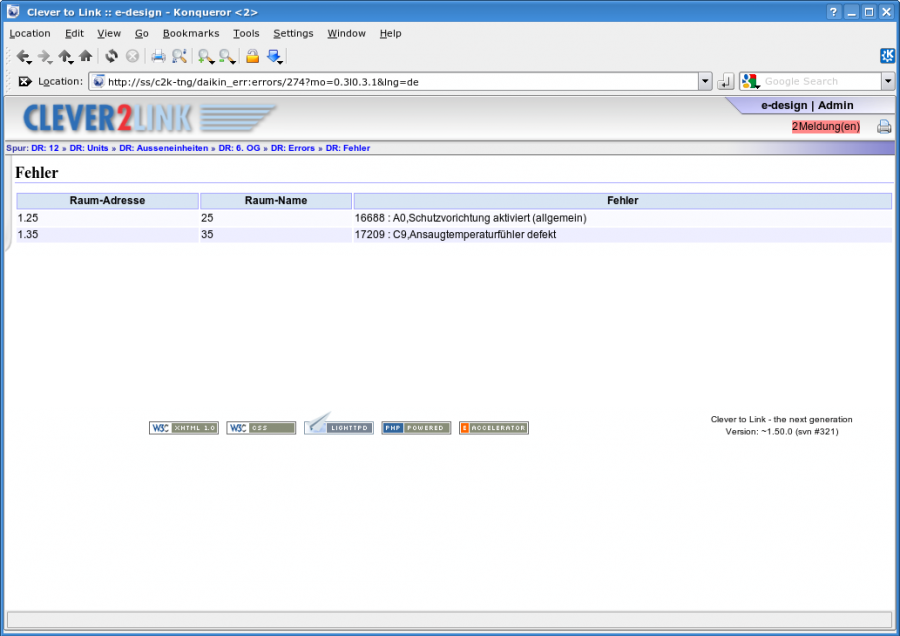The image size is (900, 636).
Task: Click the Fehler column header
Action: coord(623,200)
